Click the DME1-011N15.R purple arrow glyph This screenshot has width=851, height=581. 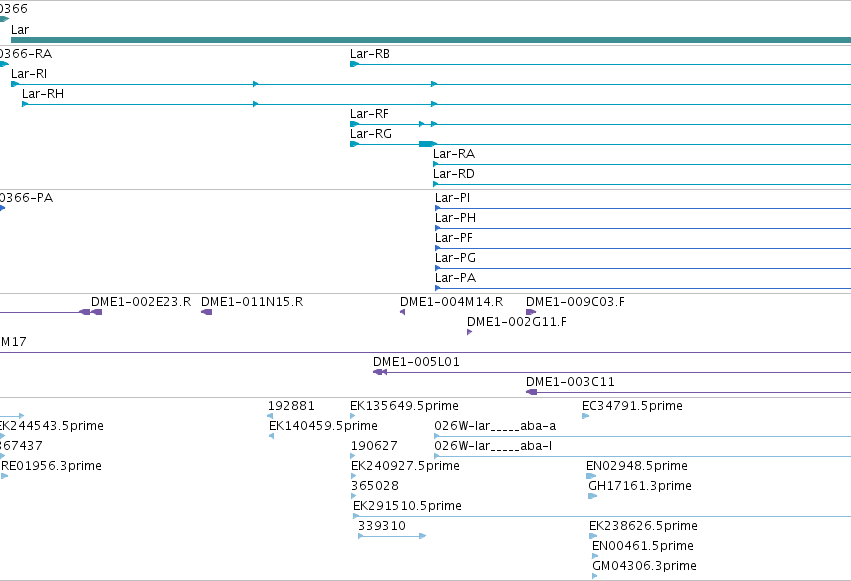pyautogui.click(x=206, y=312)
